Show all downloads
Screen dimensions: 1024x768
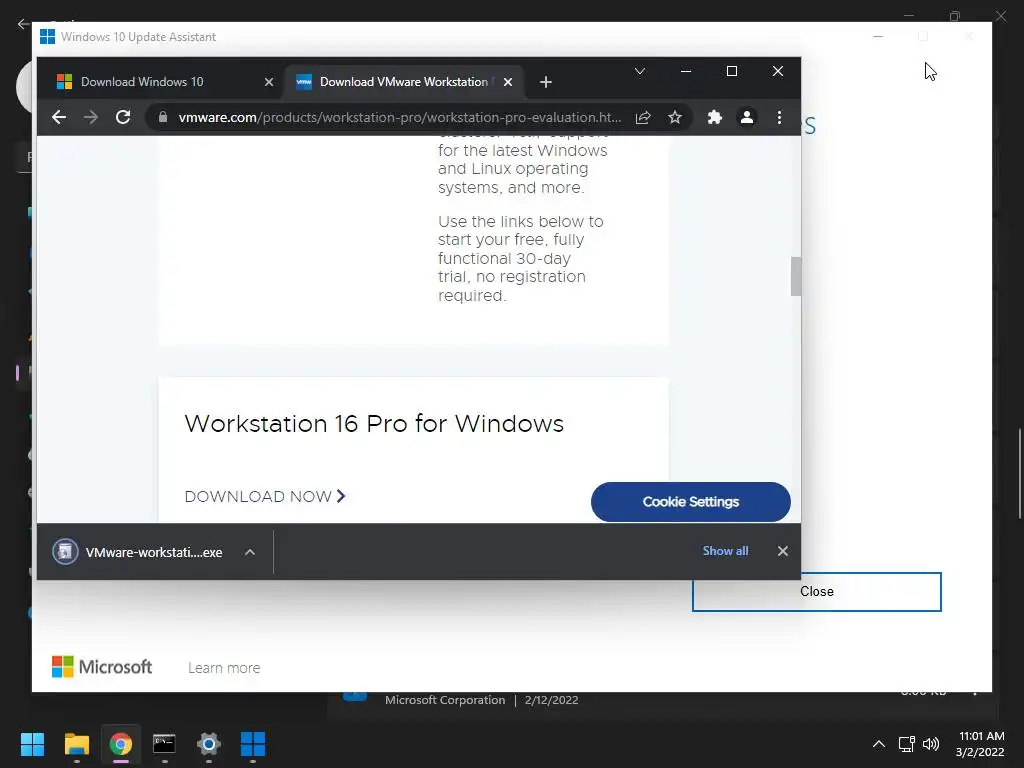point(725,551)
